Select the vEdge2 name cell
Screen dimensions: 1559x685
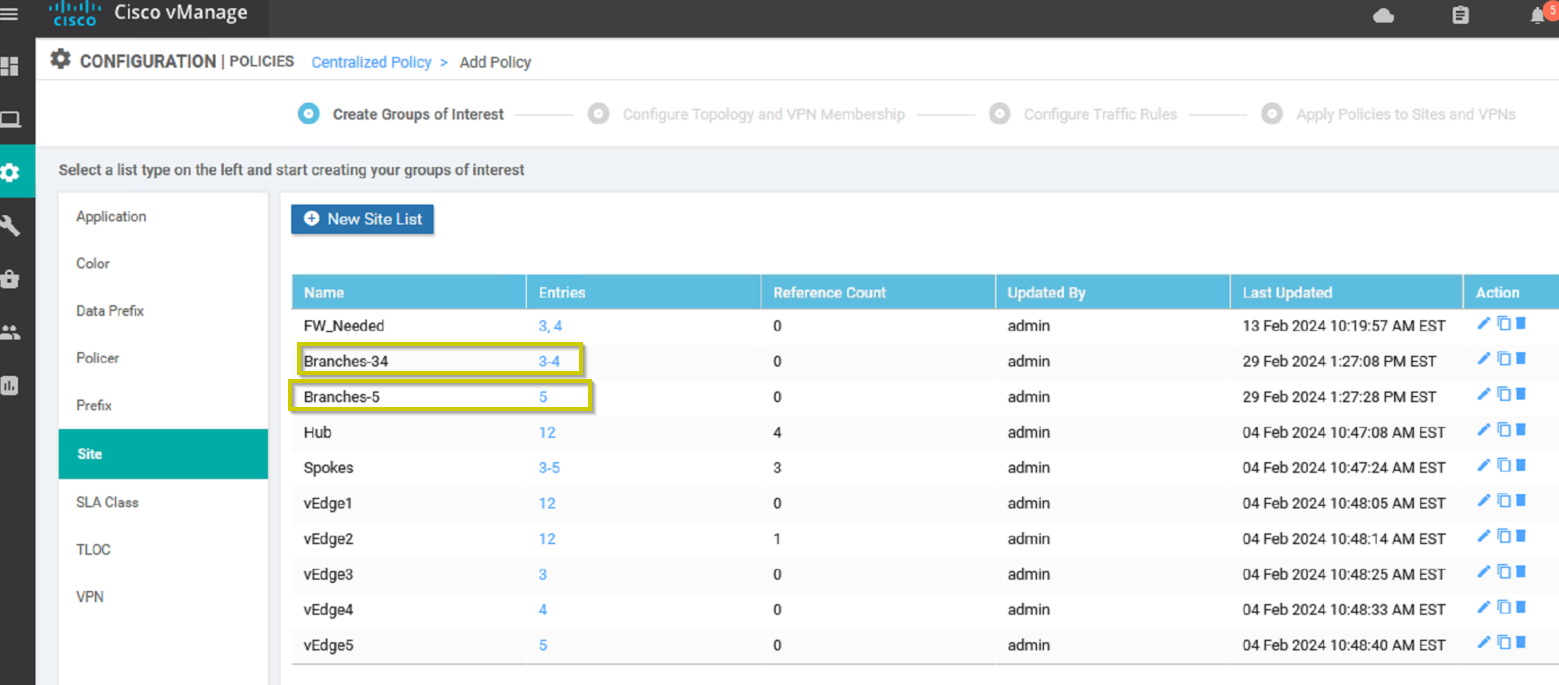[329, 539]
